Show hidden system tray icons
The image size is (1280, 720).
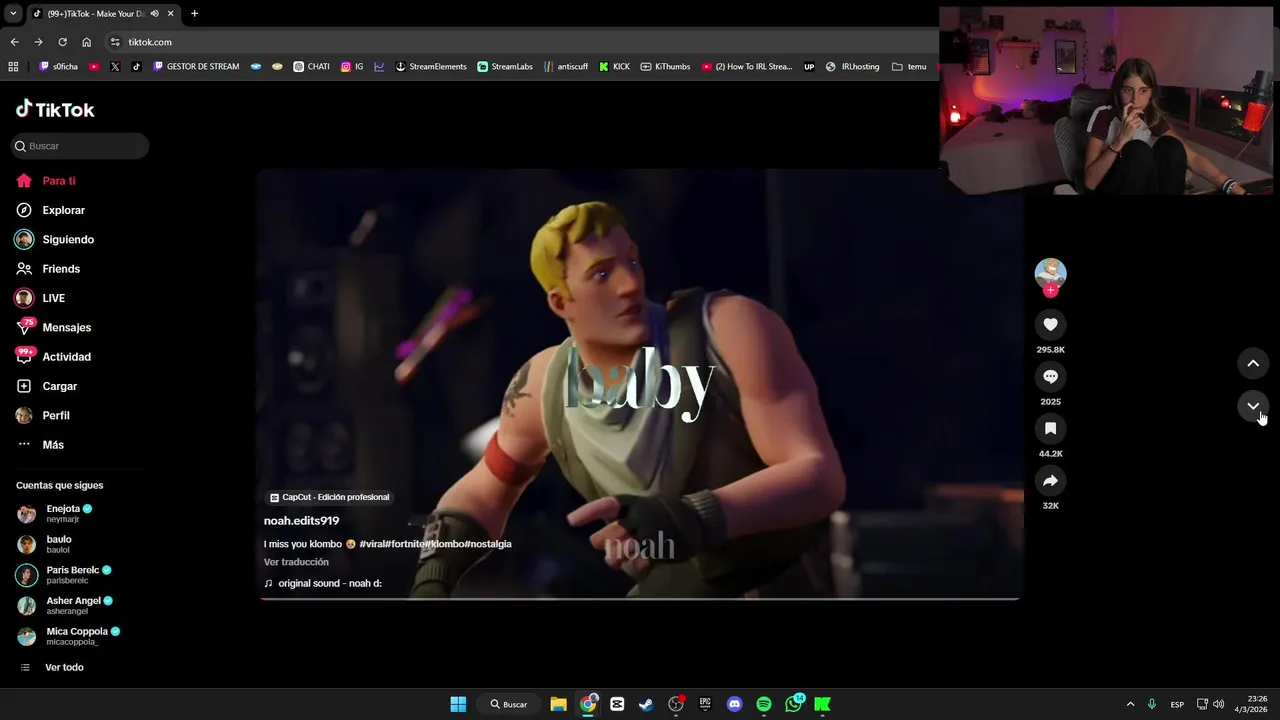coord(1130,704)
